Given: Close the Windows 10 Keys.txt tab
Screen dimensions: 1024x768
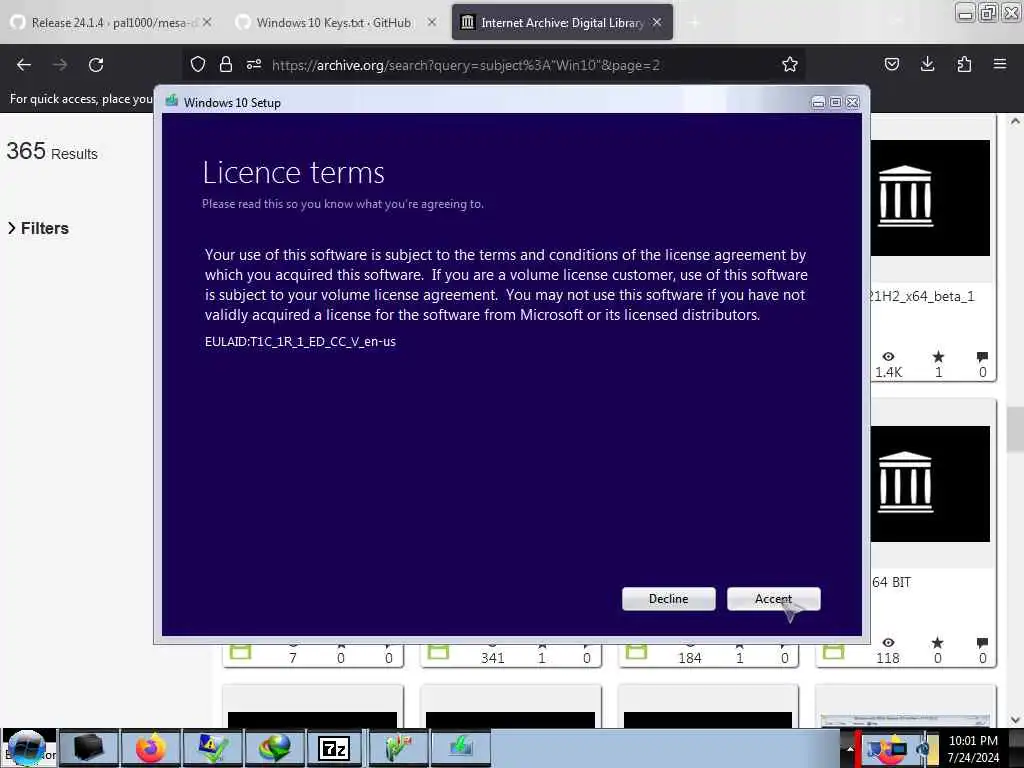Looking at the screenshot, I should tap(432, 22).
